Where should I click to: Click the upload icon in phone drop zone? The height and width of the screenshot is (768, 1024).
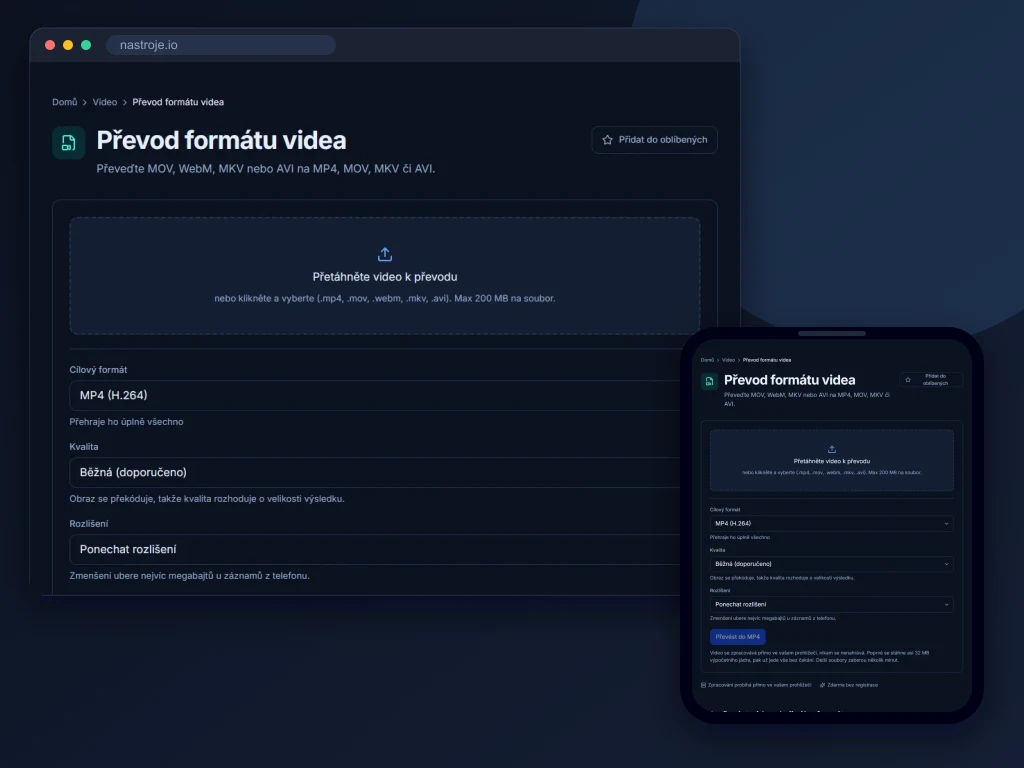pyautogui.click(x=831, y=449)
